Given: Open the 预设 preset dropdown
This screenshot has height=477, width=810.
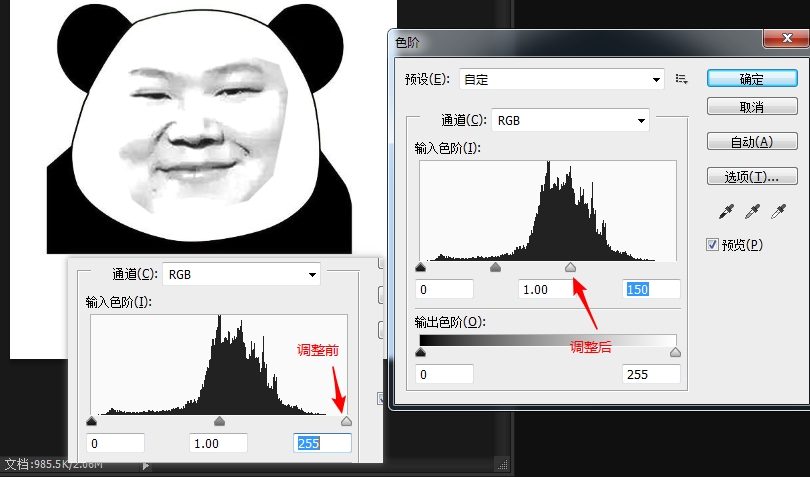Looking at the screenshot, I should tap(562, 79).
